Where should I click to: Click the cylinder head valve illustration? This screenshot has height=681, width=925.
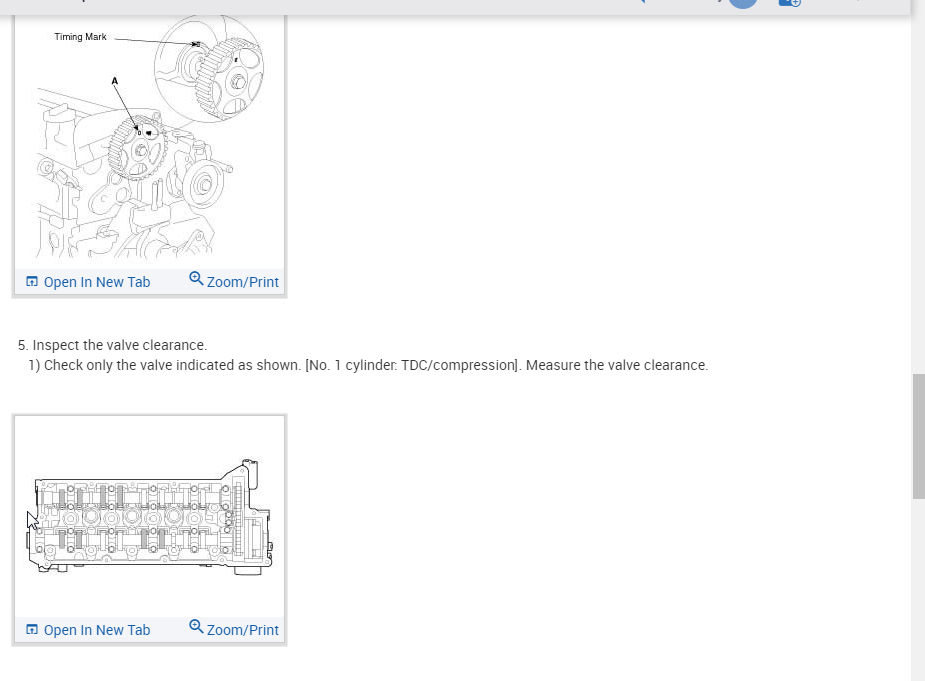click(x=150, y=517)
